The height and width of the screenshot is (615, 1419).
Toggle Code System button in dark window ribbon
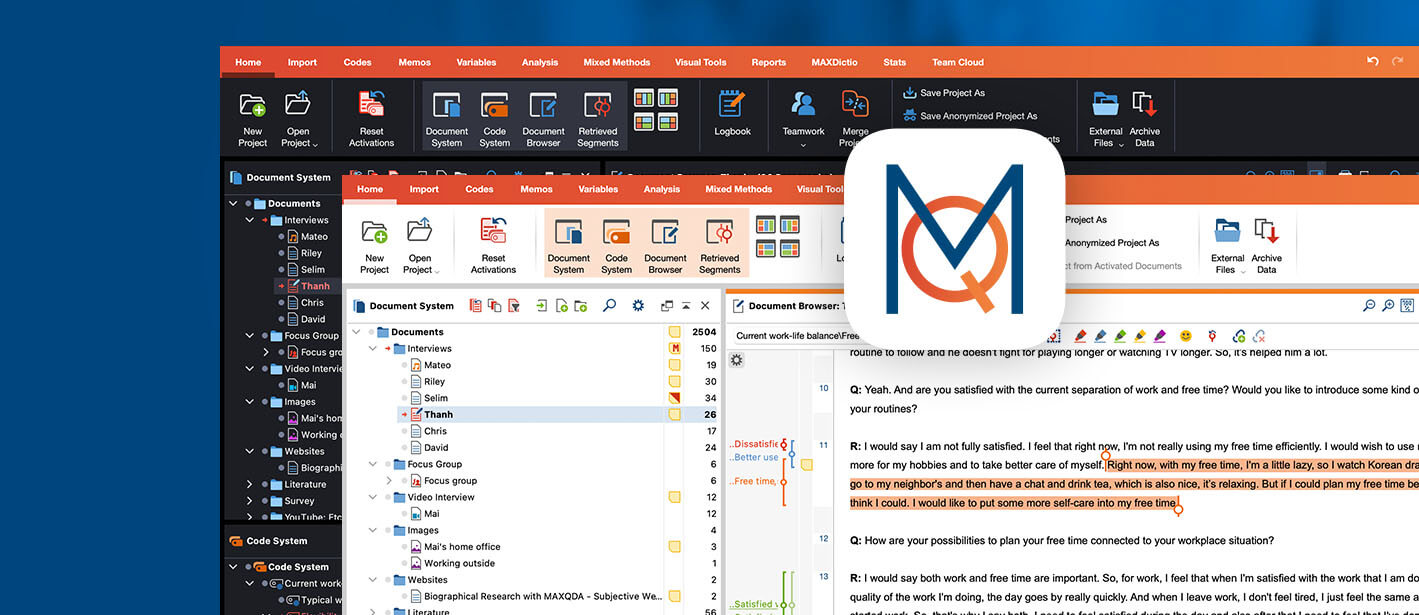494,118
